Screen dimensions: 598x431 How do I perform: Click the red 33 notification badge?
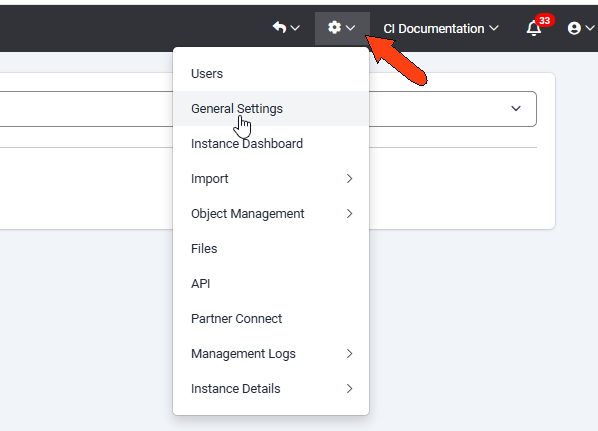tap(545, 20)
